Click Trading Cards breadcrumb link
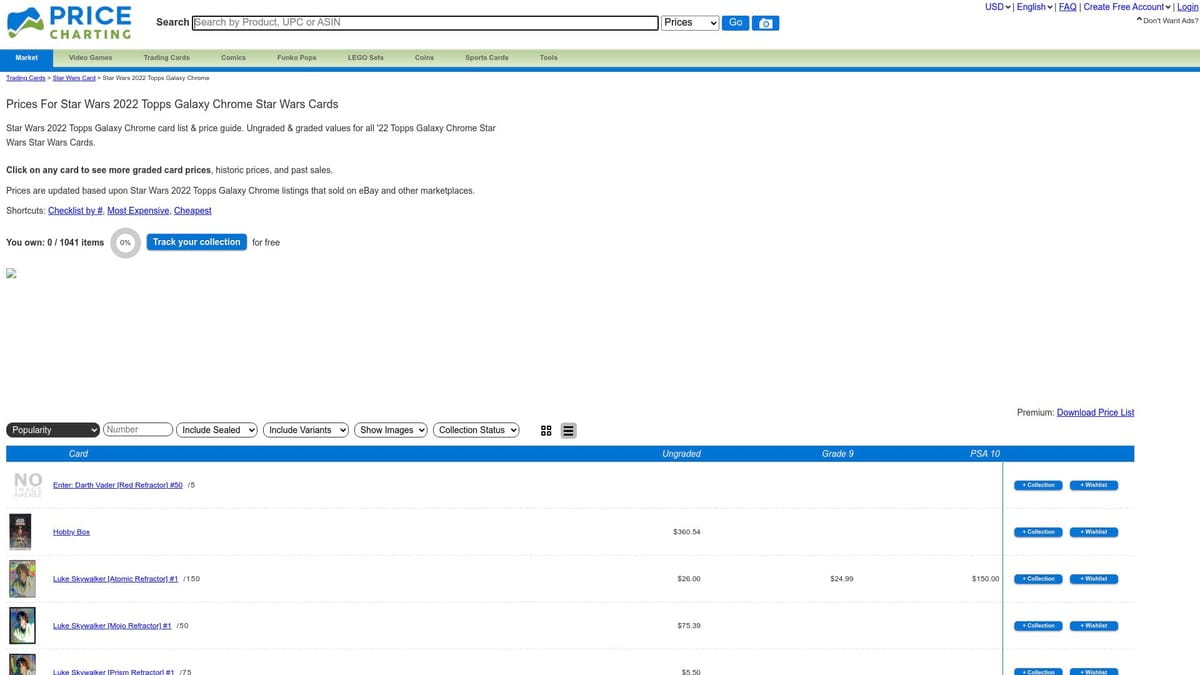Image resolution: width=1200 pixels, height=675 pixels. click(26, 78)
